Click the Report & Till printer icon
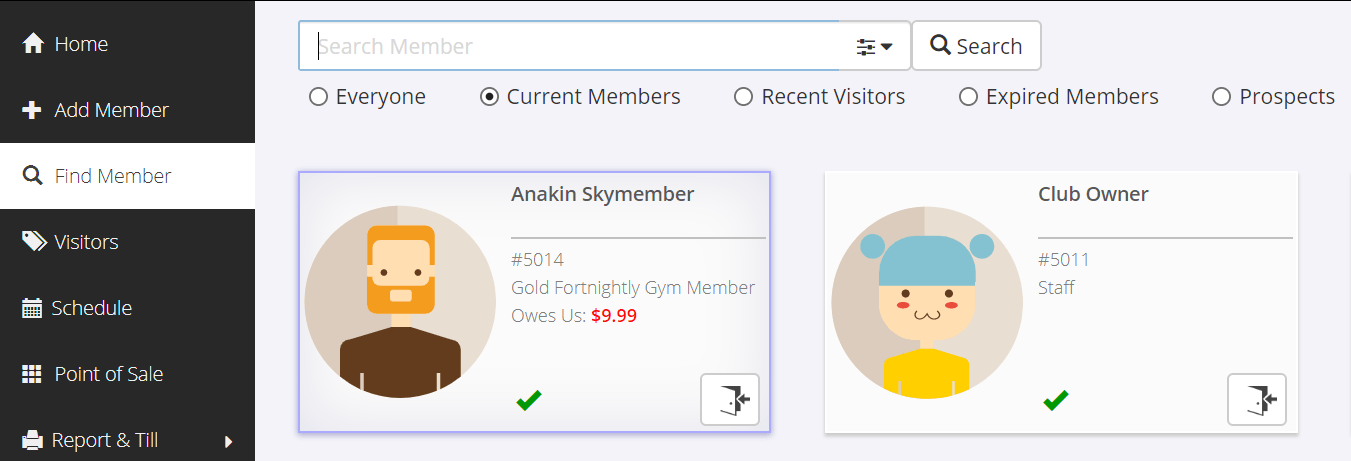The image size is (1351, 461). 33,440
